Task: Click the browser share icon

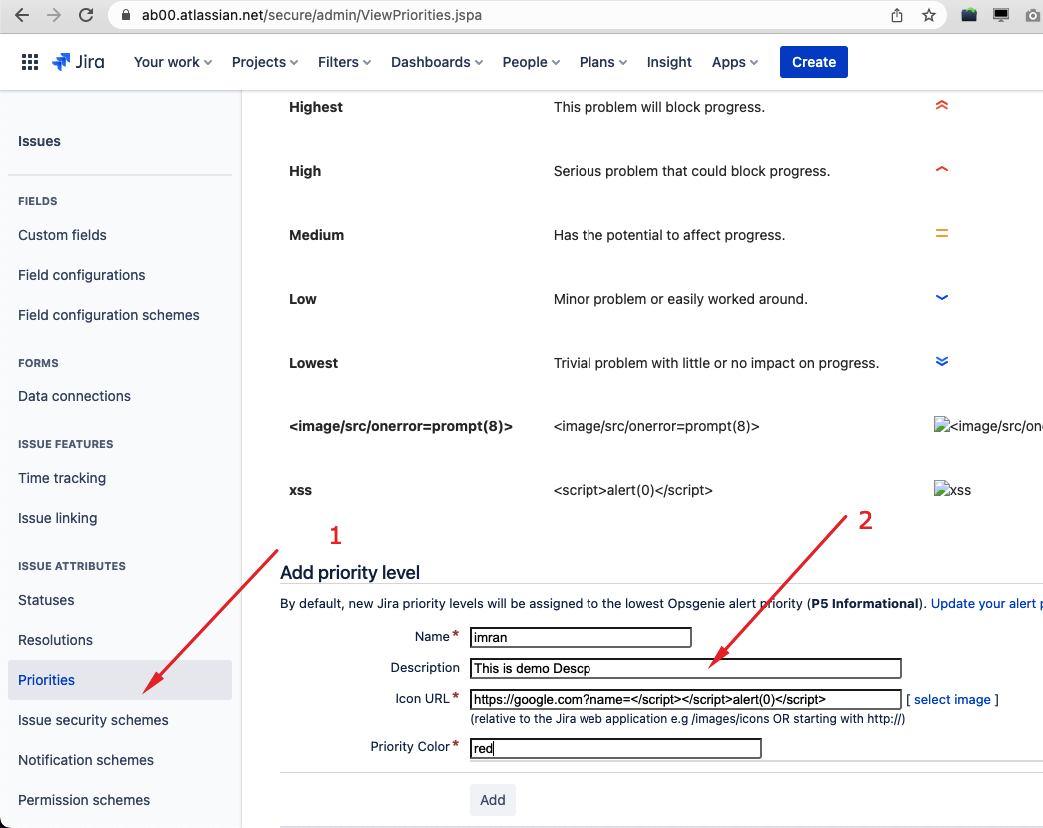Action: (897, 15)
